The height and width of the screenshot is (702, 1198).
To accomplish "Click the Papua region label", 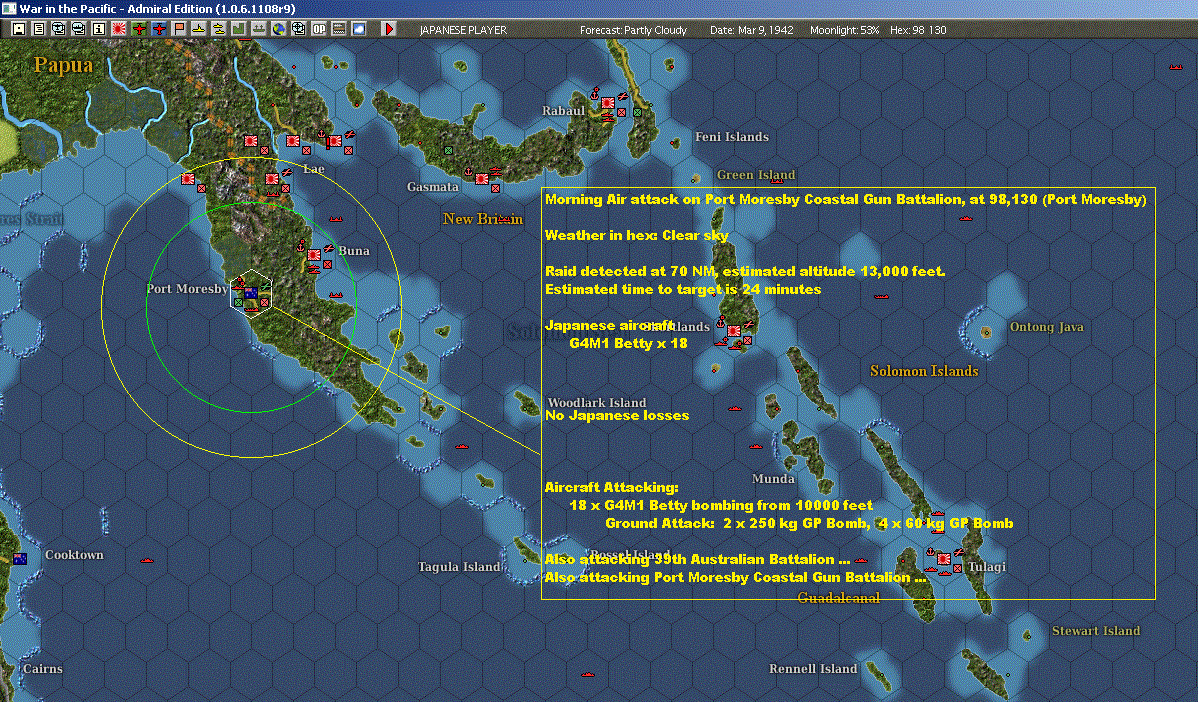I will [63, 66].
